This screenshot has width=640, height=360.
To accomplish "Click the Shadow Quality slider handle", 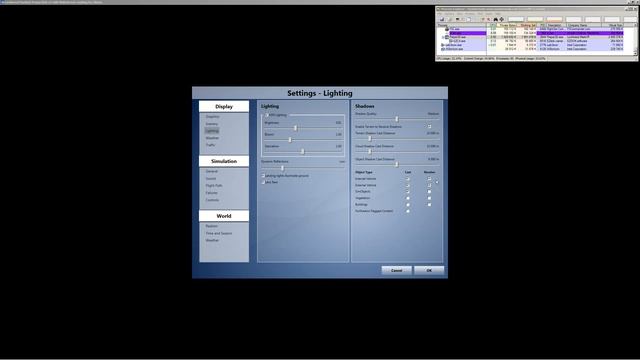I will click(397, 119).
